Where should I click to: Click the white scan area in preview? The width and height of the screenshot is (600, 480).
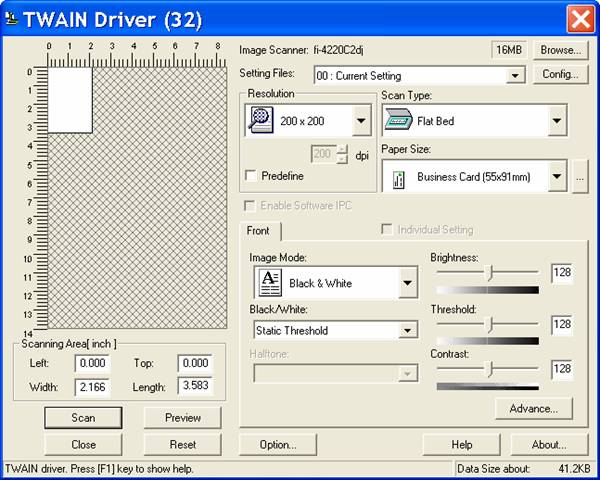[70, 101]
